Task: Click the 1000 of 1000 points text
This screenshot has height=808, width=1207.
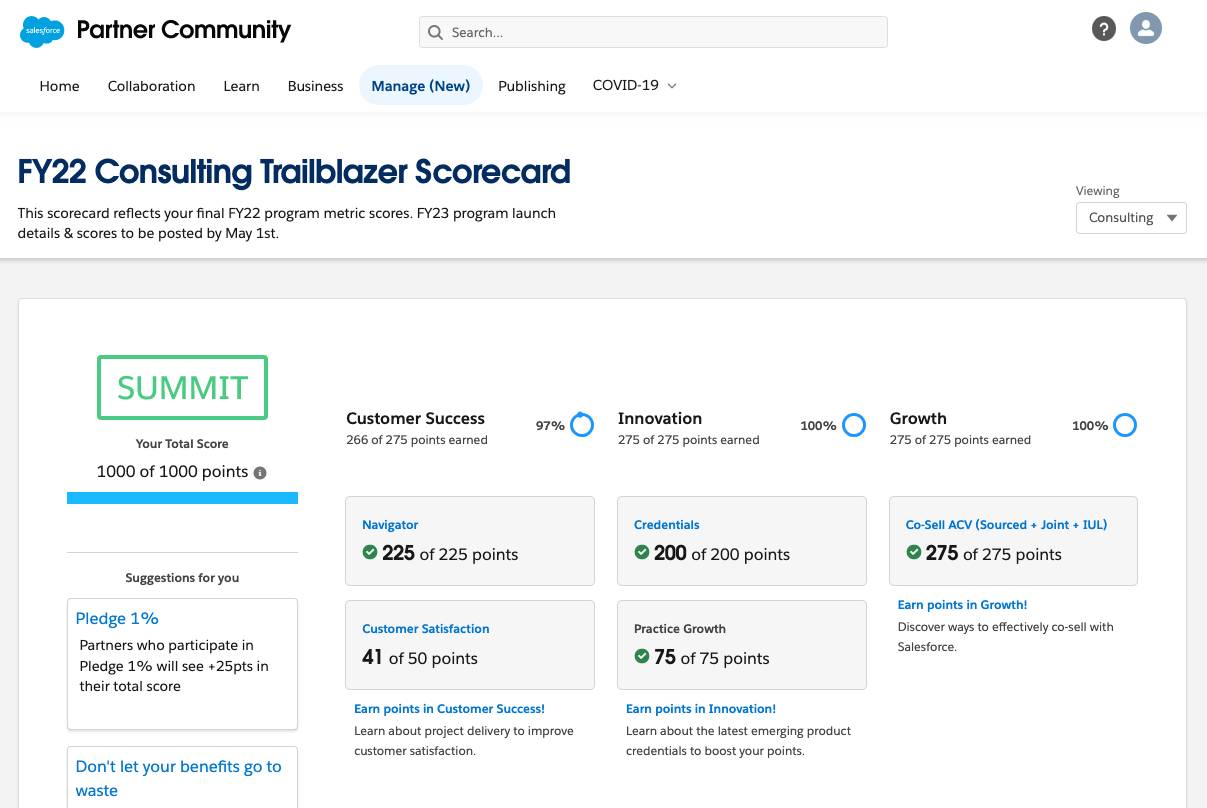Action: click(172, 472)
